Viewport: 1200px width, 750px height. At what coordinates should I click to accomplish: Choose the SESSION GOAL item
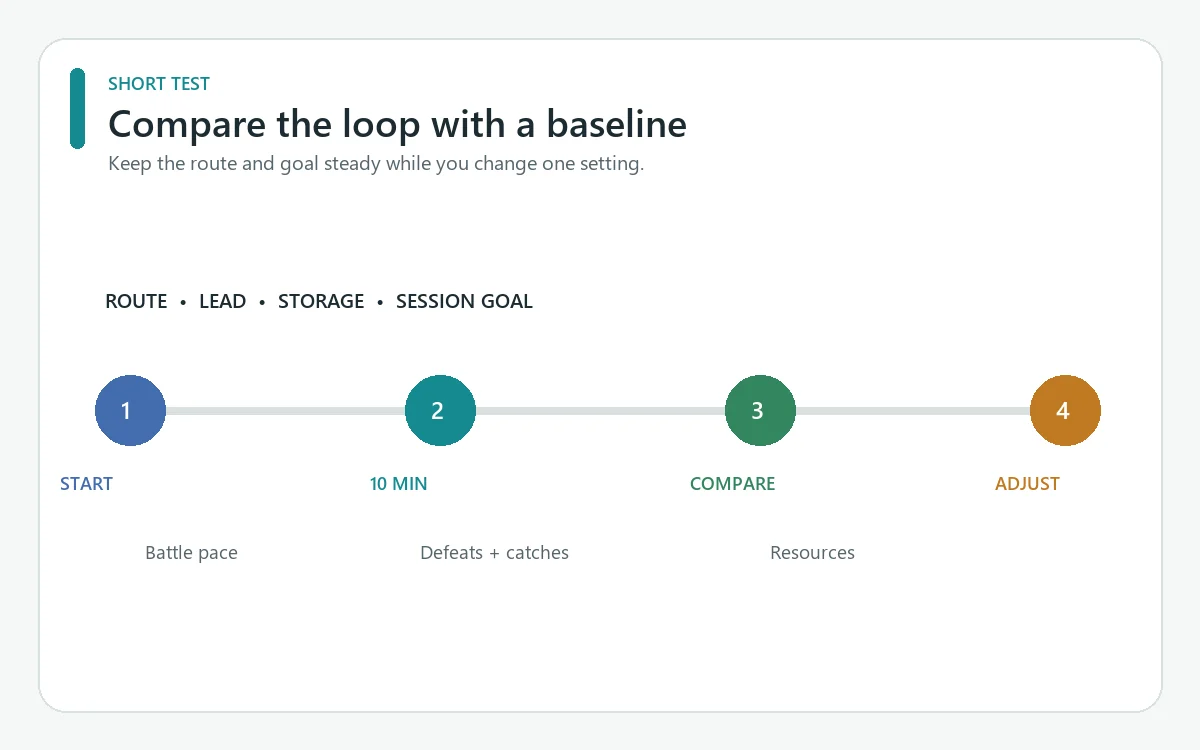coord(464,301)
